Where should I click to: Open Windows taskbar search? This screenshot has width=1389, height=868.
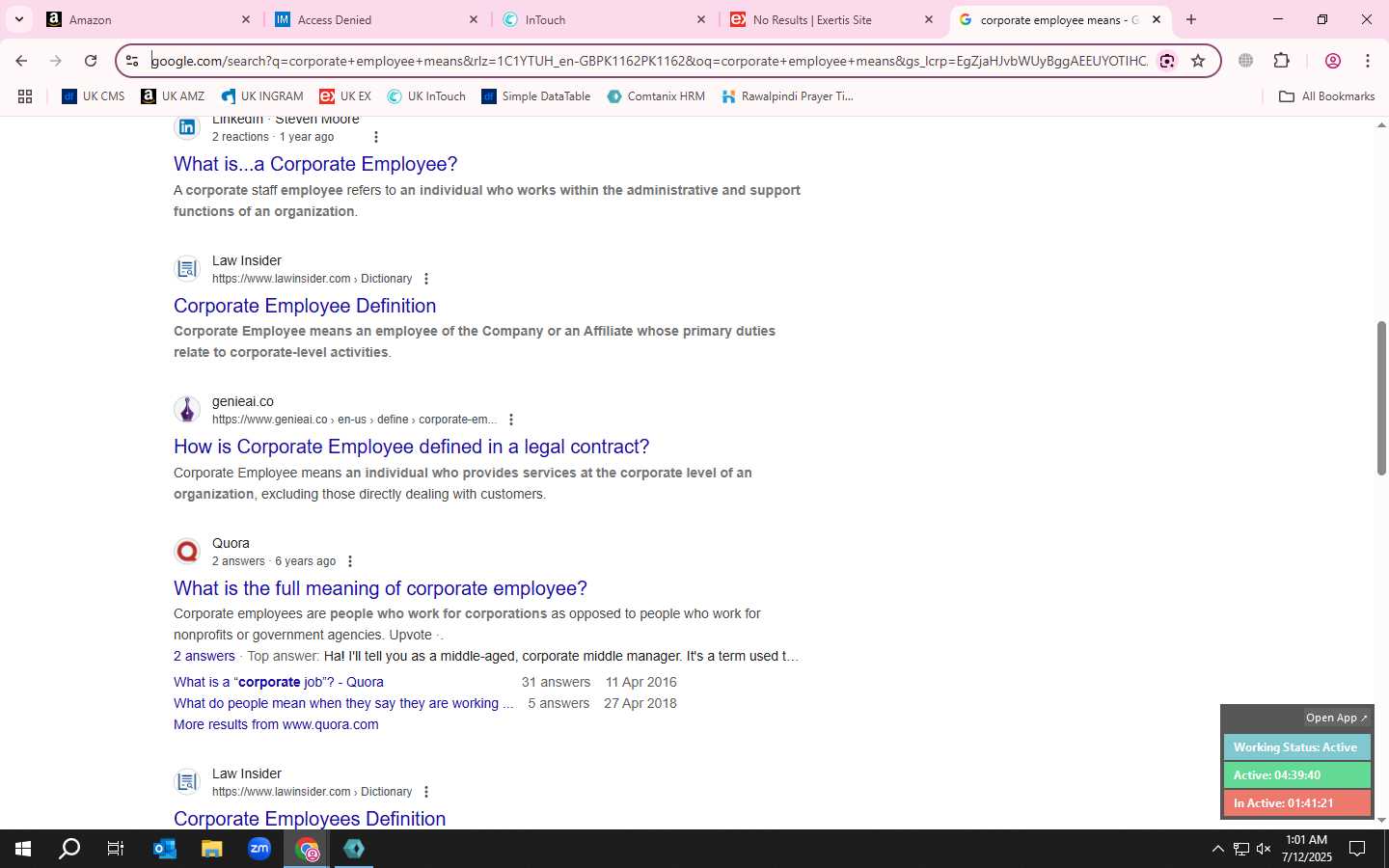pyautogui.click(x=69, y=849)
